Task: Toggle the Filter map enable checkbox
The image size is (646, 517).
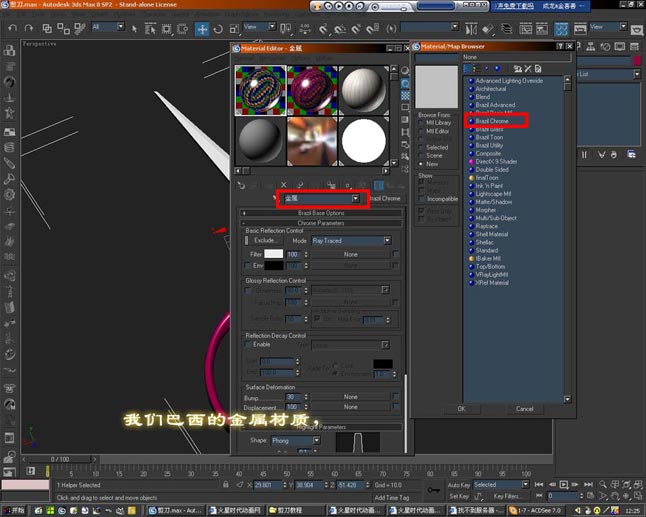Action: click(x=396, y=254)
